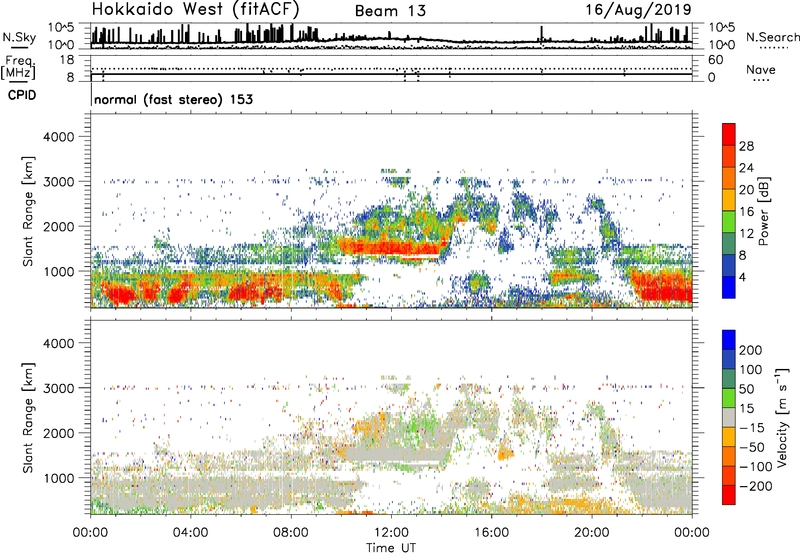This screenshot has width=800, height=554.
Task: Click the 'Nave' legend label
Action: 760,70
